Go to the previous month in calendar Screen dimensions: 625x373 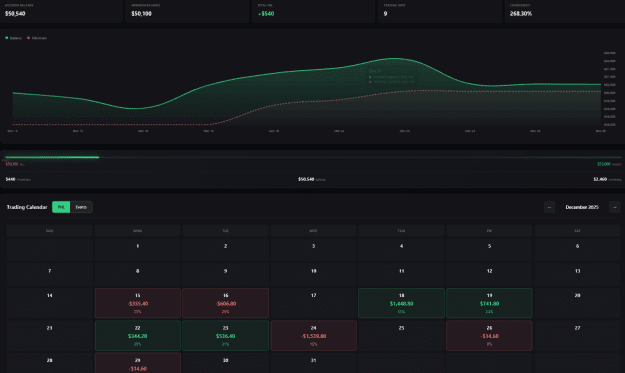pyautogui.click(x=549, y=207)
